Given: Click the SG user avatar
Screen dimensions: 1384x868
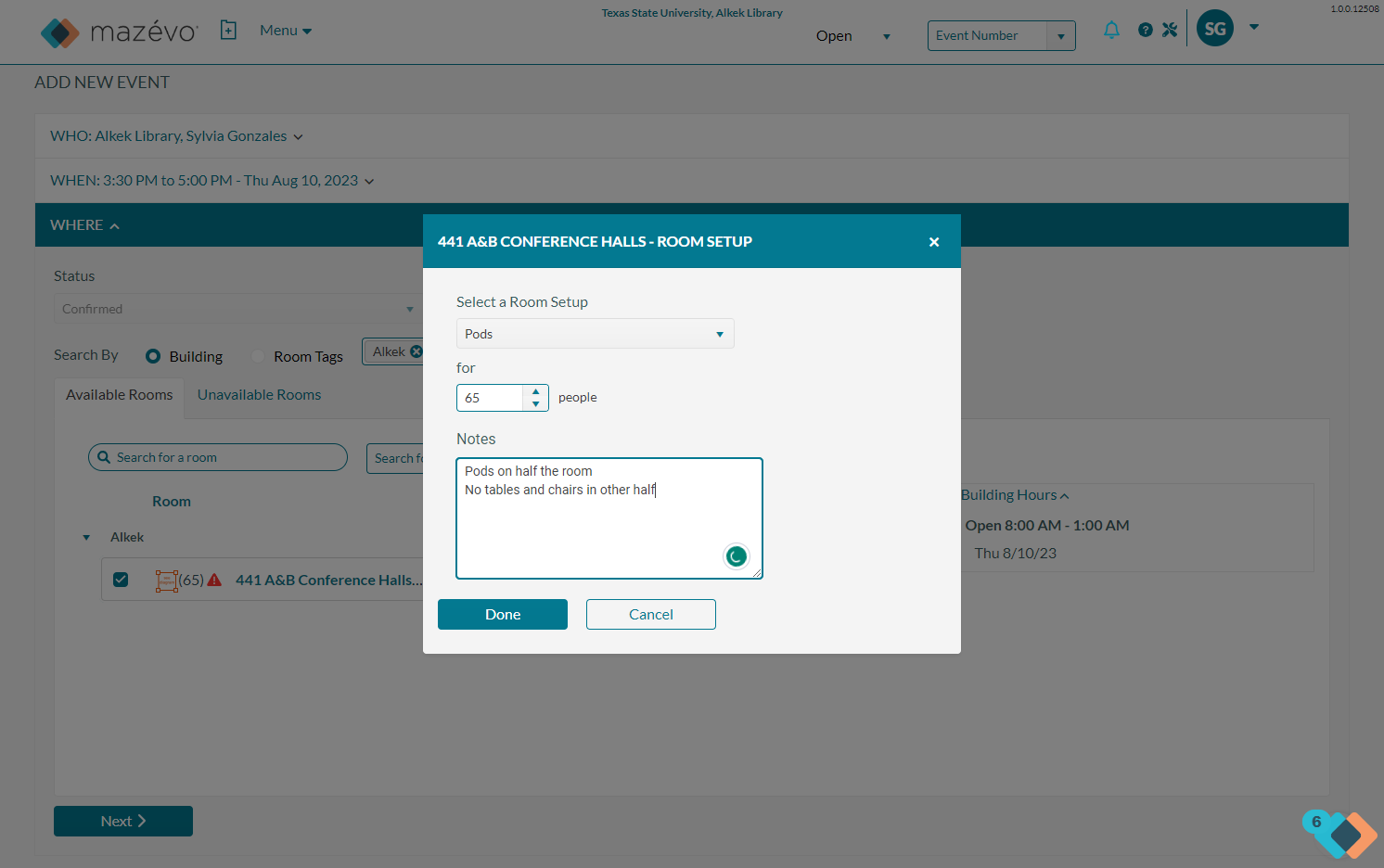Looking at the screenshot, I should click(x=1215, y=29).
